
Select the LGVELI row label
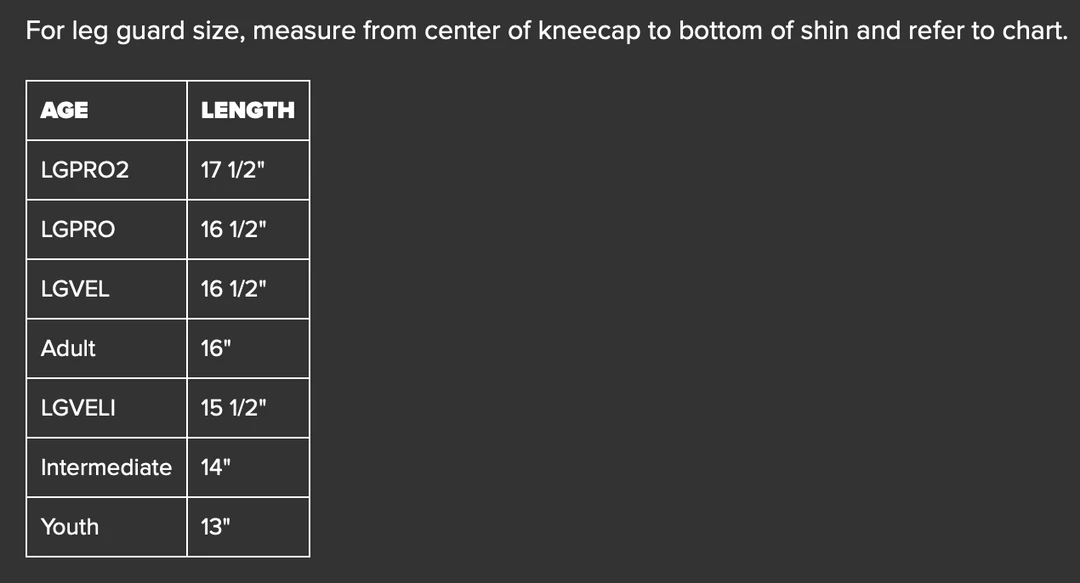tap(78, 408)
